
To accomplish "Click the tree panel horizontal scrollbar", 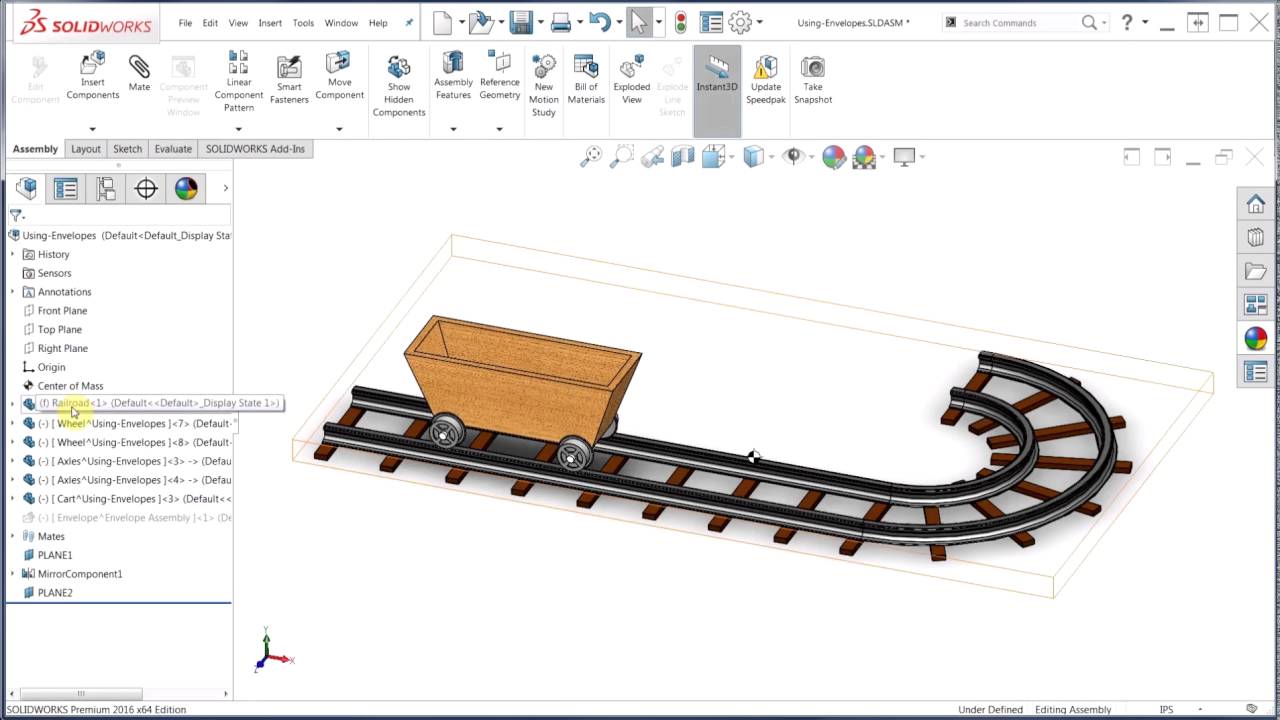I will coord(80,693).
